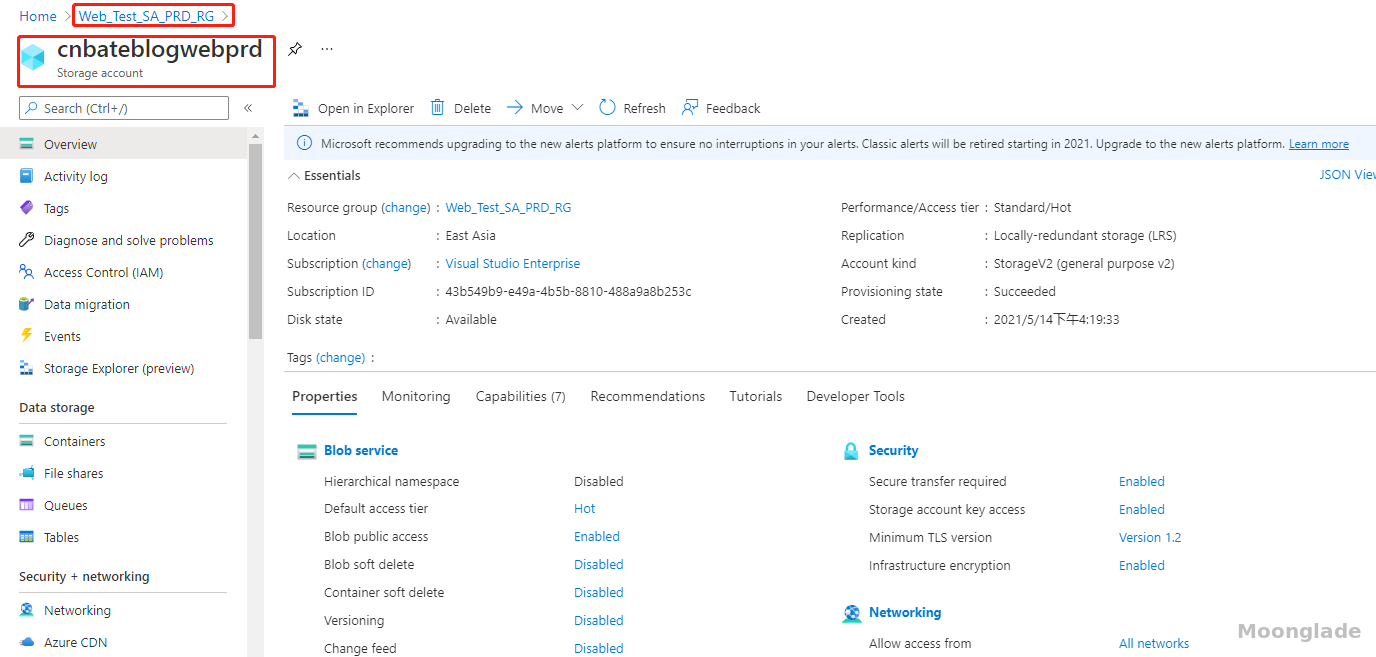Viewport: 1376px width, 657px height.
Task: Click the sidebar vertical scrollbar
Action: click(255, 240)
